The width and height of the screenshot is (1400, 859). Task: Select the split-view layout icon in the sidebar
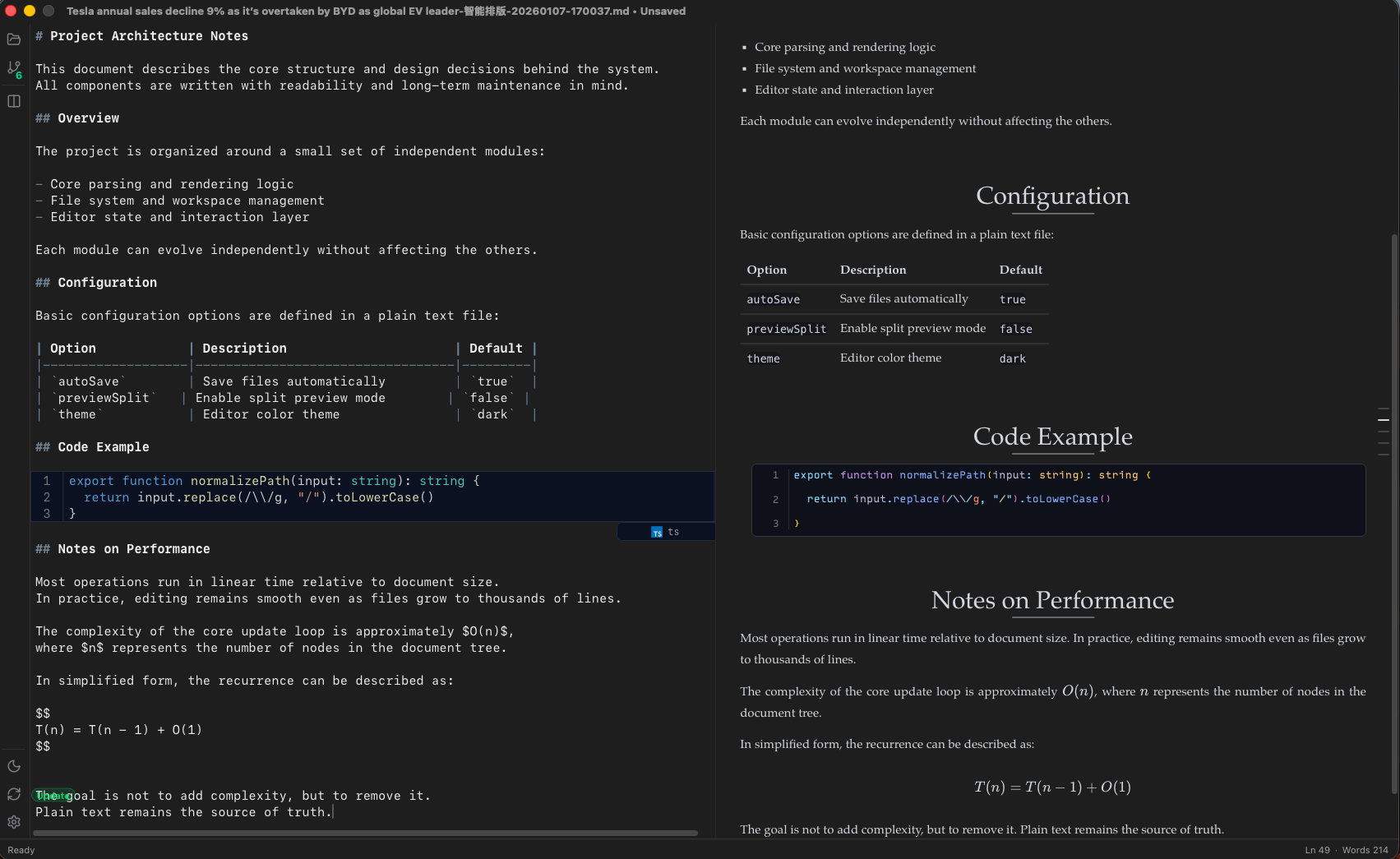coord(13,101)
